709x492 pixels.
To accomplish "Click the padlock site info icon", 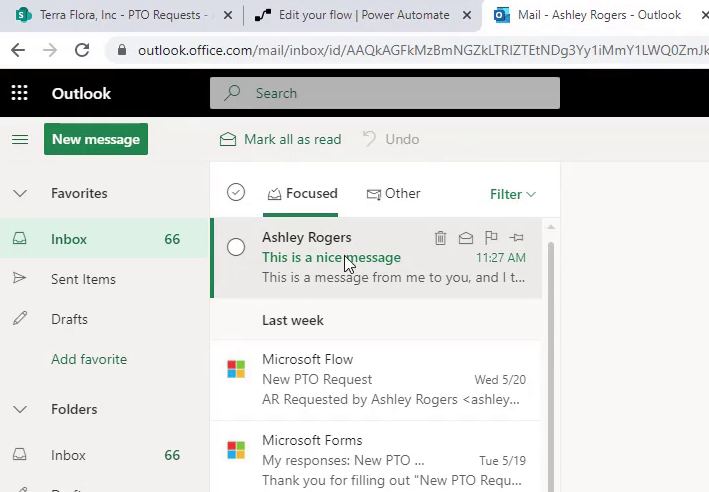I will pos(122,50).
